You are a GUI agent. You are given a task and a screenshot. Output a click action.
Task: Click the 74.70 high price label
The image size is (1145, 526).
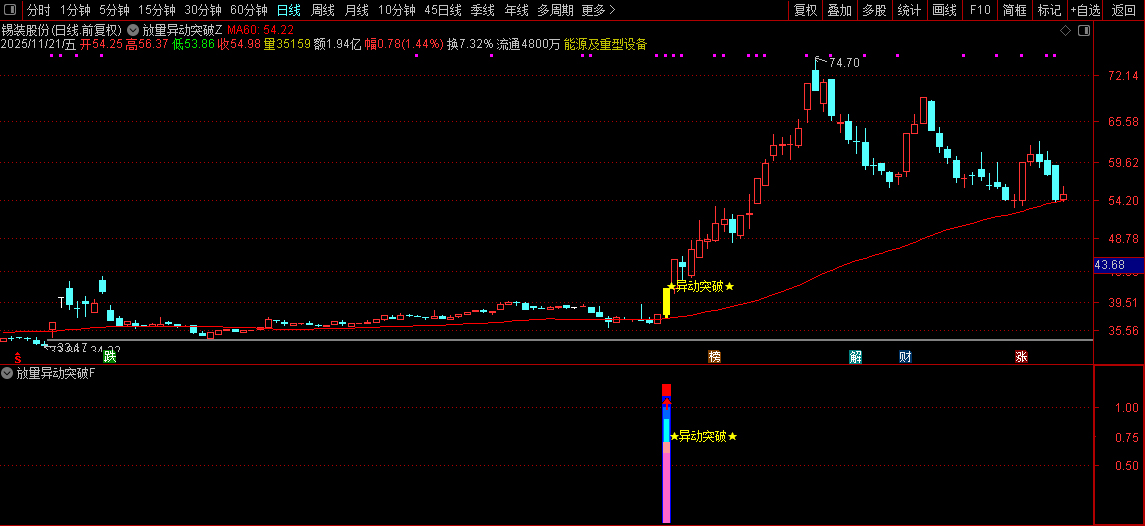(x=844, y=64)
